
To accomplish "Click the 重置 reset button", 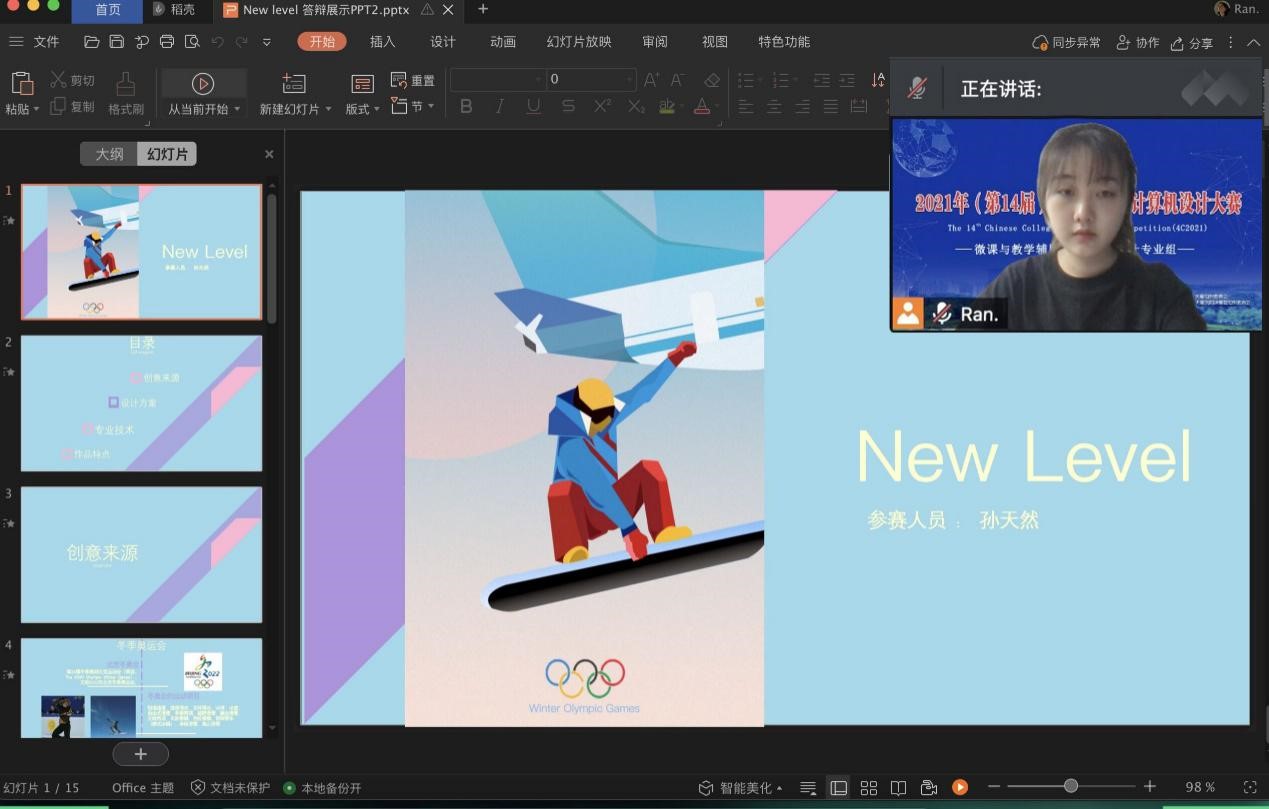I will coord(412,80).
